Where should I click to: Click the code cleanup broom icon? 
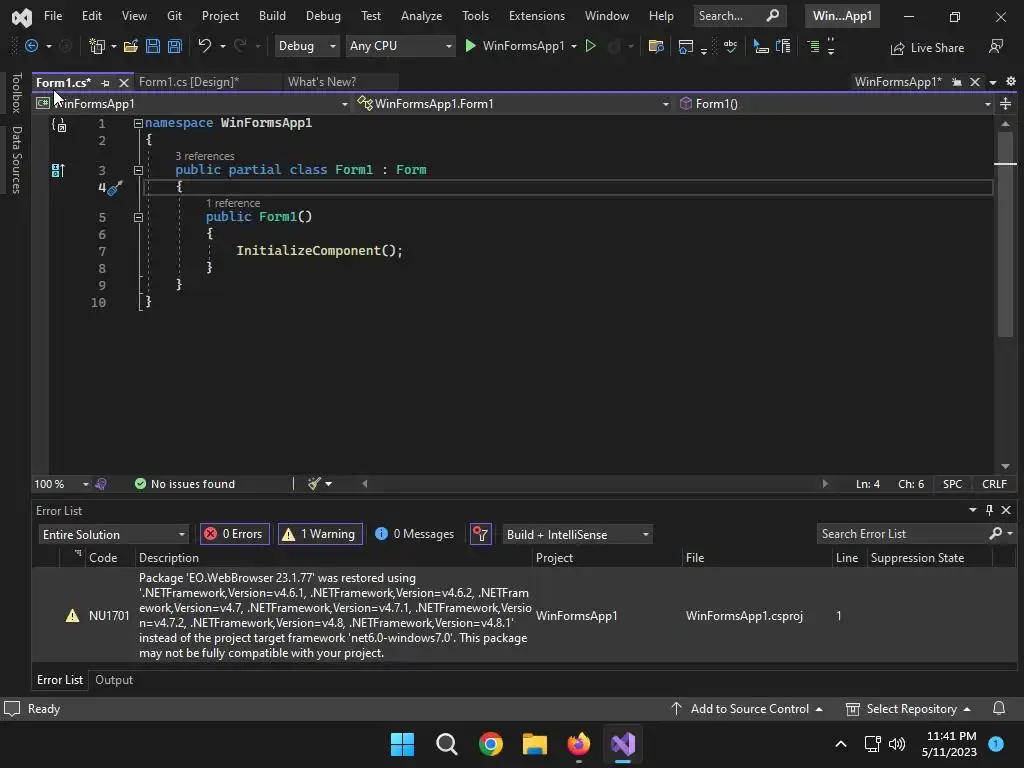tap(315, 484)
